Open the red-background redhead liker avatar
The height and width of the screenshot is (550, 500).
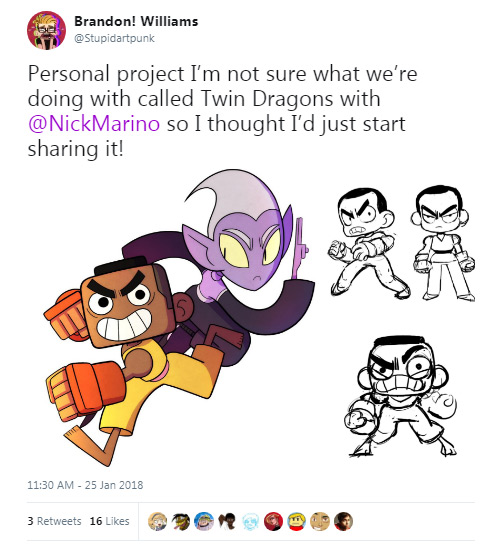[274, 521]
